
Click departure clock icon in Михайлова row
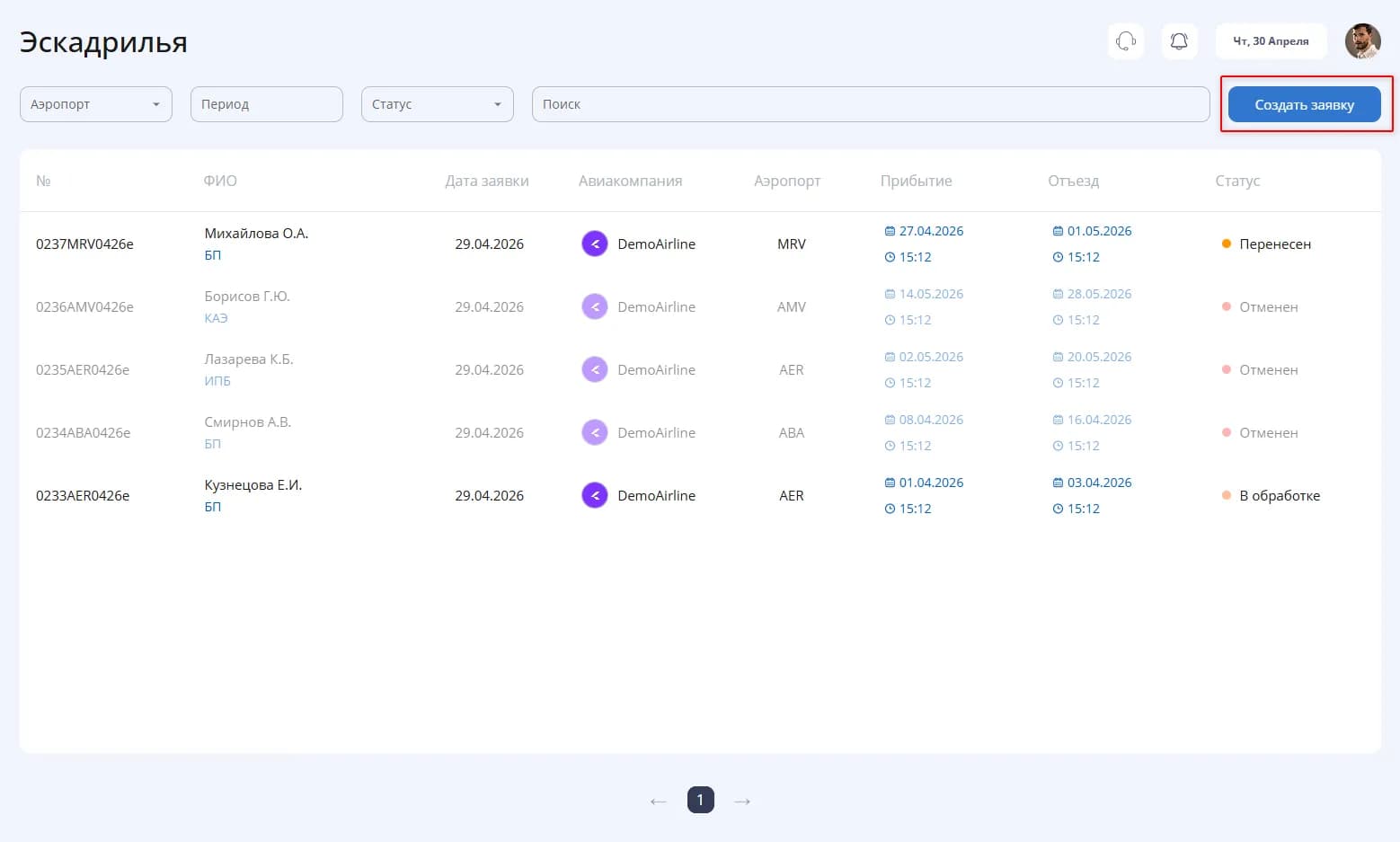(x=1058, y=257)
